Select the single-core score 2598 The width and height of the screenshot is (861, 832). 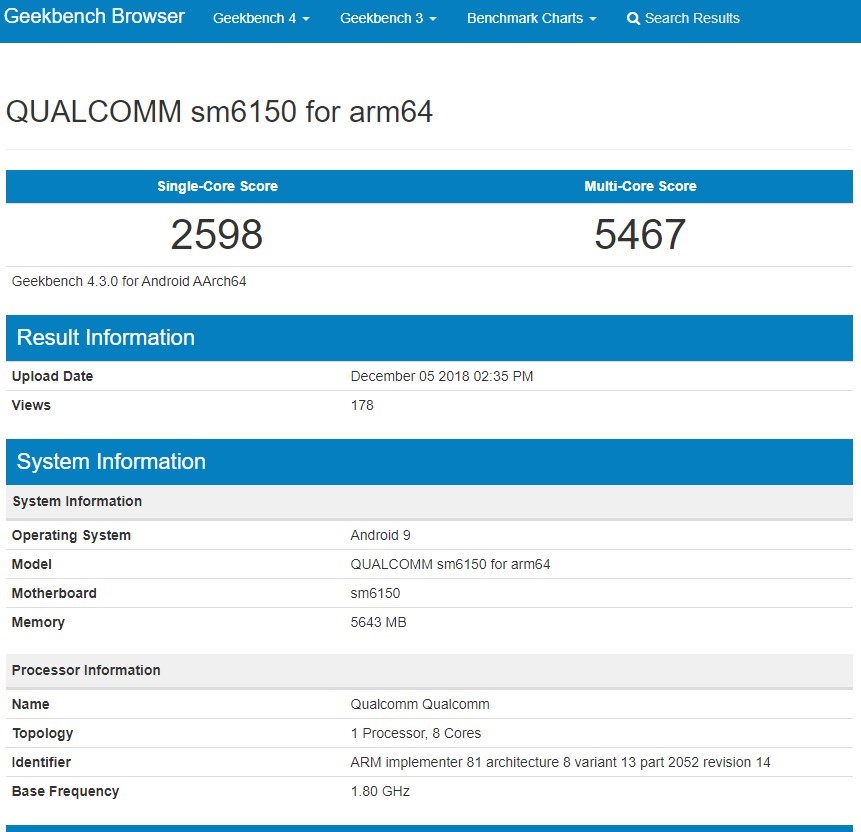(217, 234)
